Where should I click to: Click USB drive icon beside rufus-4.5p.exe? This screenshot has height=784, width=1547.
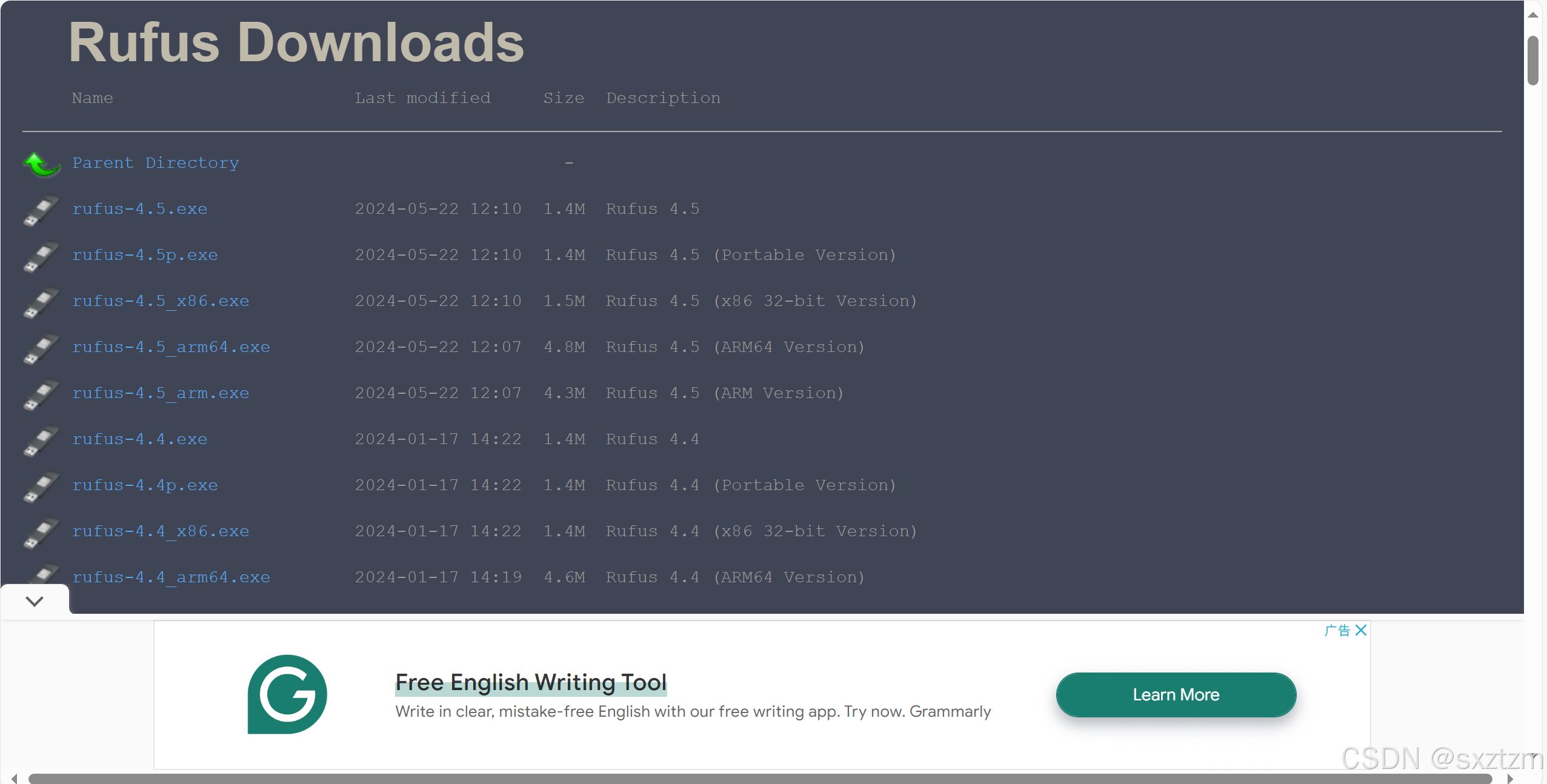pyautogui.click(x=42, y=256)
